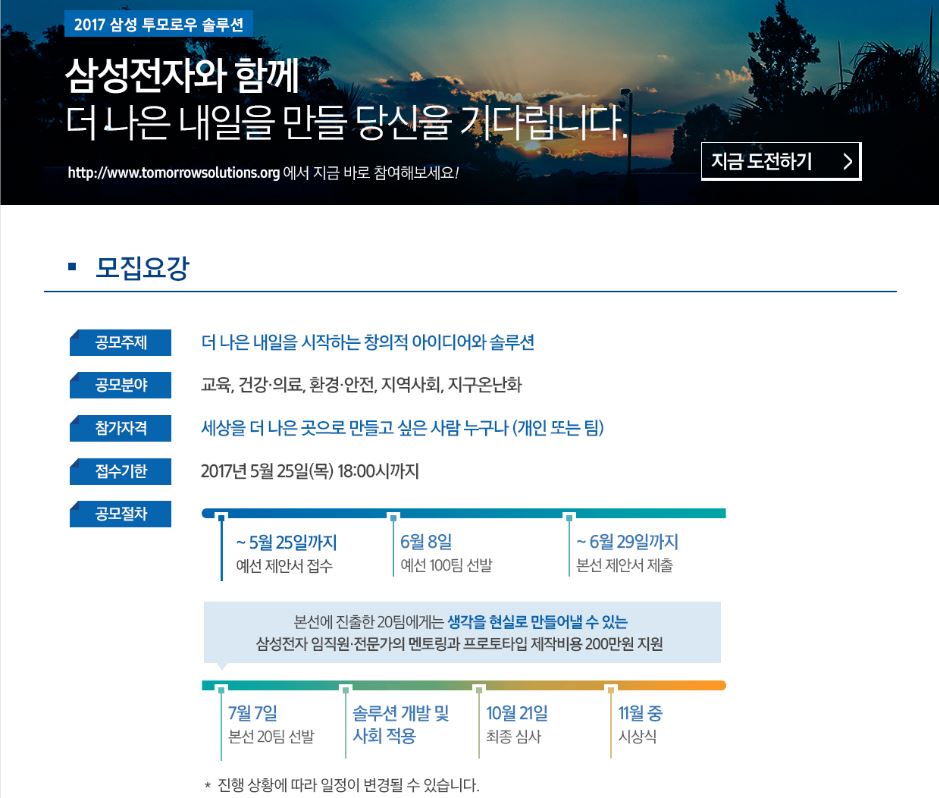939x798 pixels.
Task: Click the 10월 21일 timeline marker
Action: pos(479,690)
